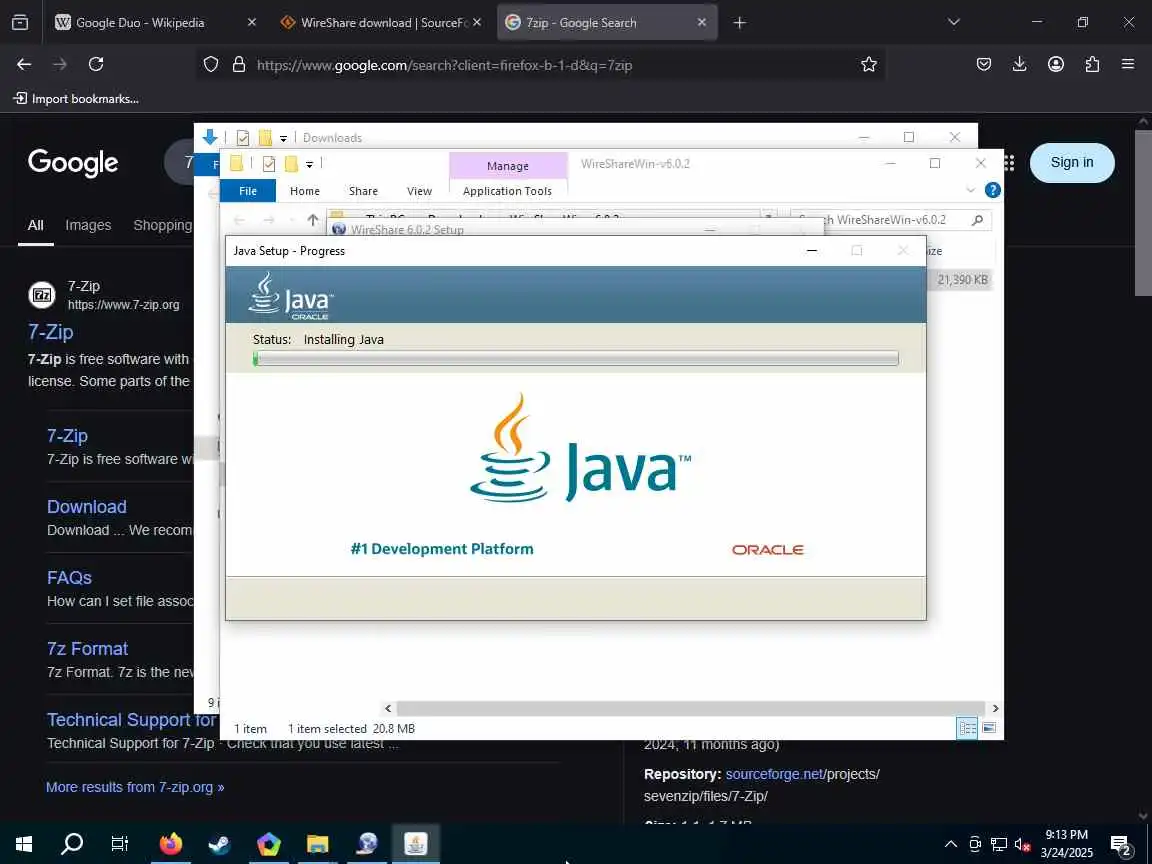1152x864 pixels.
Task: Close the 7zip Google Search tab
Action: [x=702, y=23]
